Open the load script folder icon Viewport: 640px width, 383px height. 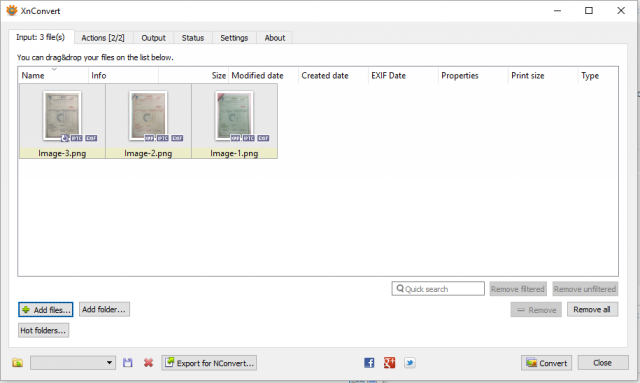17,363
